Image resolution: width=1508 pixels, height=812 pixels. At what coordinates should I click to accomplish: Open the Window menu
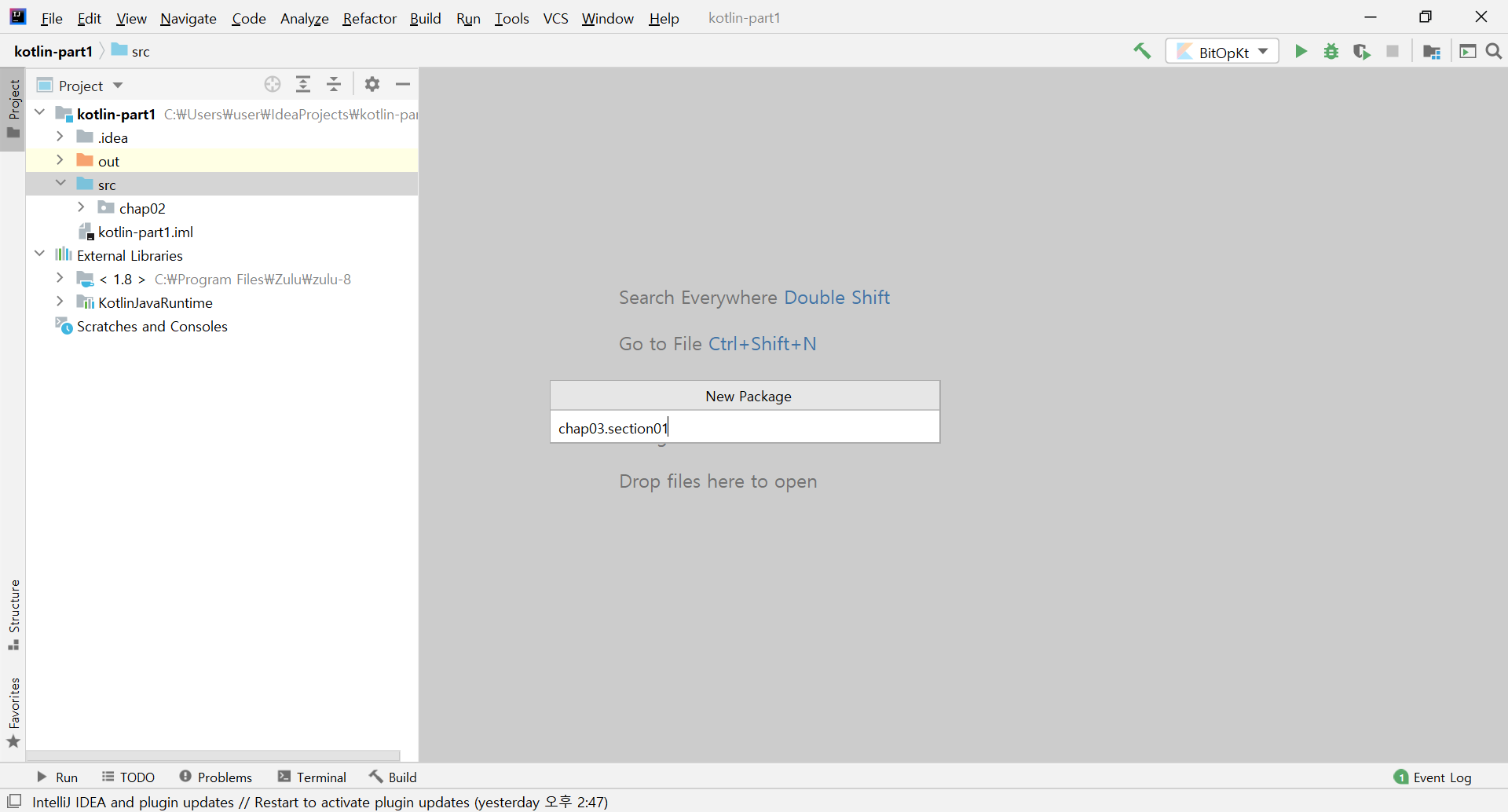pyautogui.click(x=608, y=18)
